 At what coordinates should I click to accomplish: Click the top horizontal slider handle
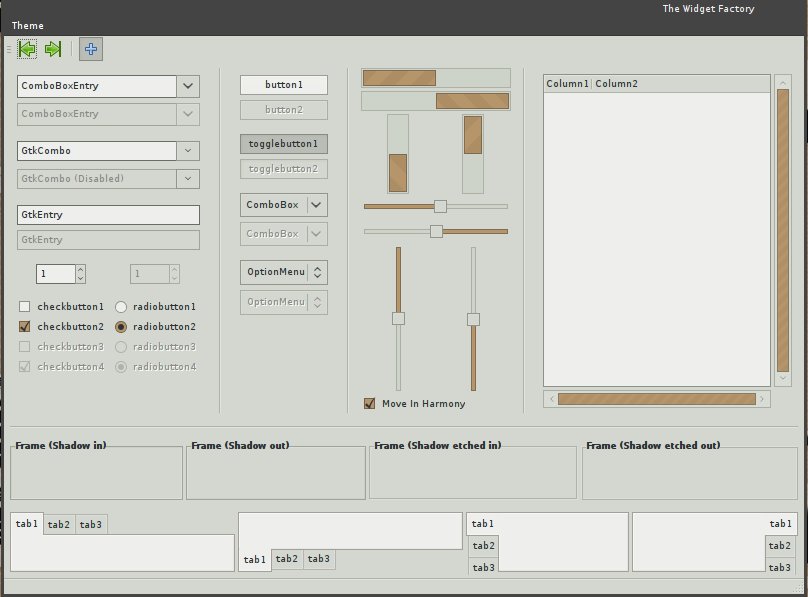440,207
